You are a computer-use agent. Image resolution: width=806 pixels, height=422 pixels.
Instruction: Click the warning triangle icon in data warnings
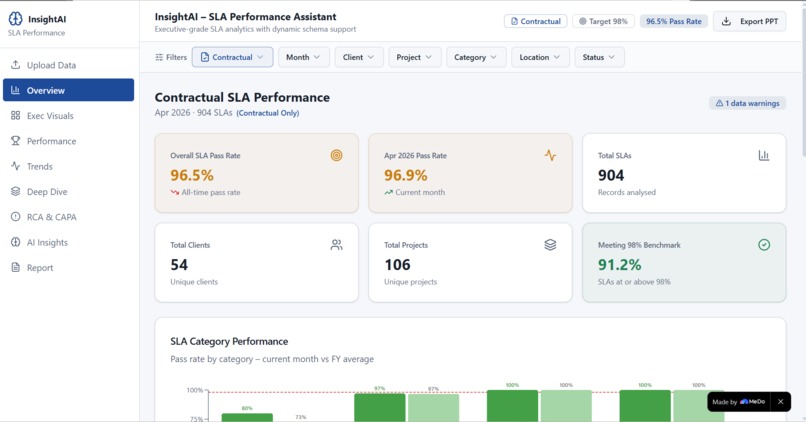pos(719,103)
